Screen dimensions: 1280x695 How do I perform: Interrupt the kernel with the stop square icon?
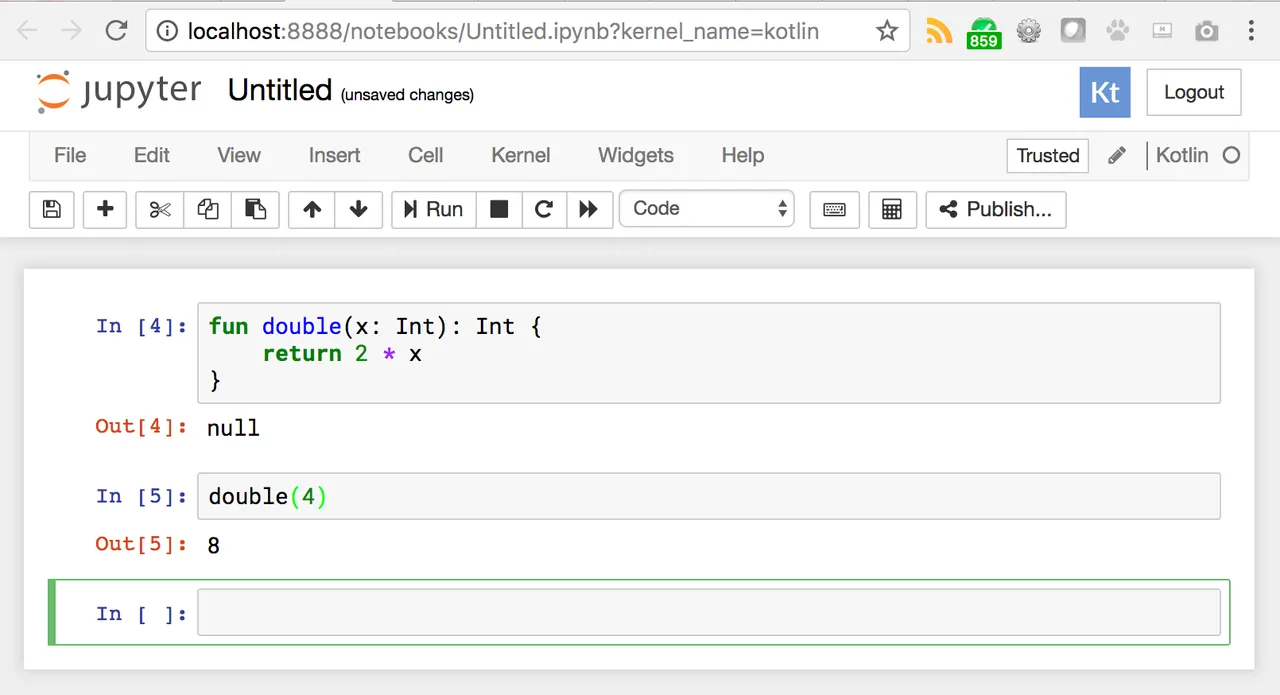[499, 210]
